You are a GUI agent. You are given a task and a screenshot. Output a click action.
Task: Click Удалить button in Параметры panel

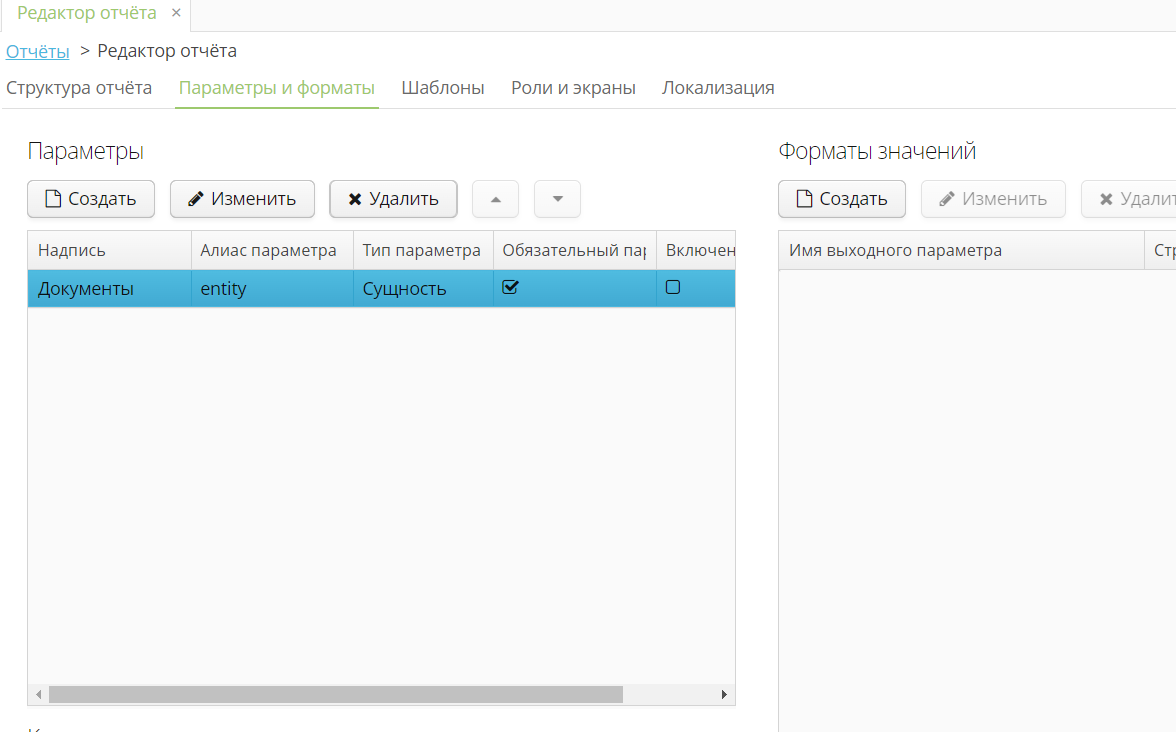[x=393, y=199]
